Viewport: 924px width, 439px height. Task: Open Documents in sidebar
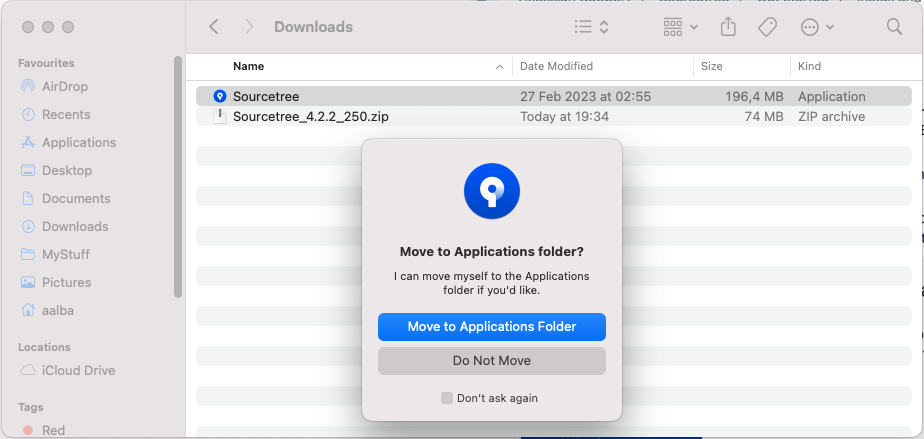click(x=76, y=199)
